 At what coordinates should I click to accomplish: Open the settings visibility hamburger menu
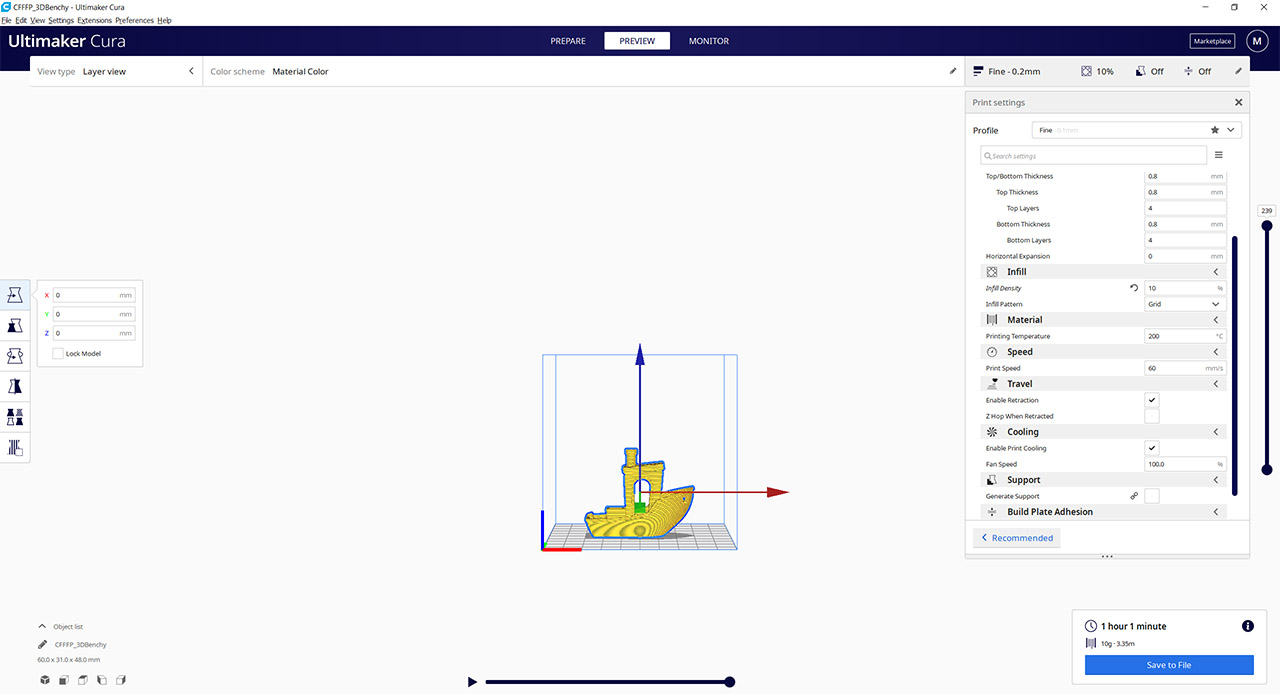coord(1218,155)
